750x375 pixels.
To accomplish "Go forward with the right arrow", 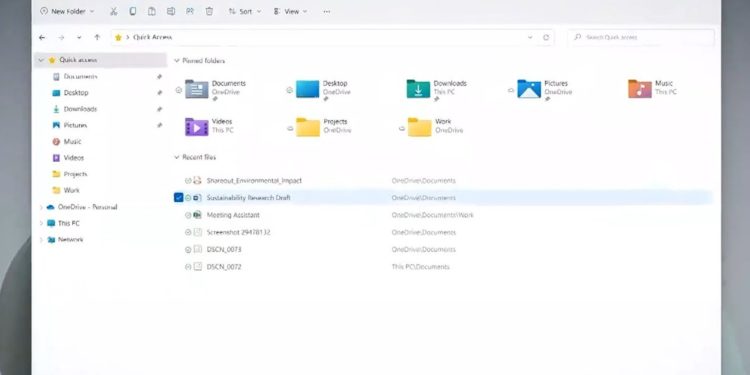I will tap(61, 37).
